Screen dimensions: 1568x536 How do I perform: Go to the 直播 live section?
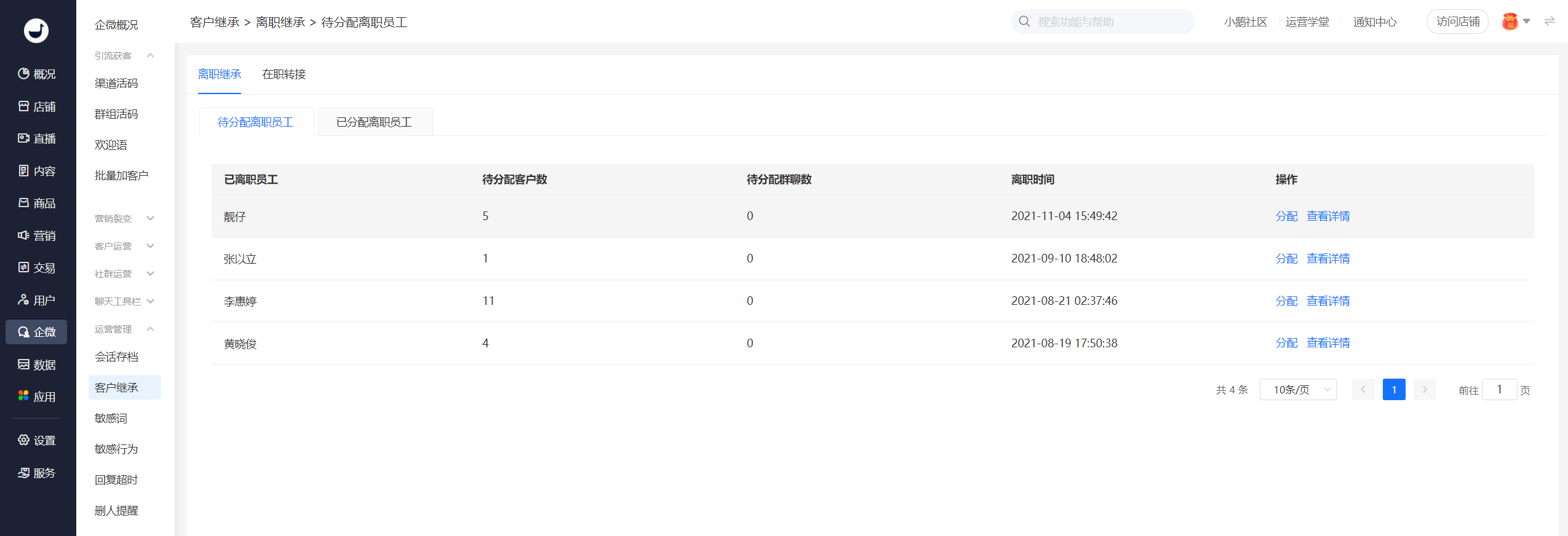tap(37, 139)
